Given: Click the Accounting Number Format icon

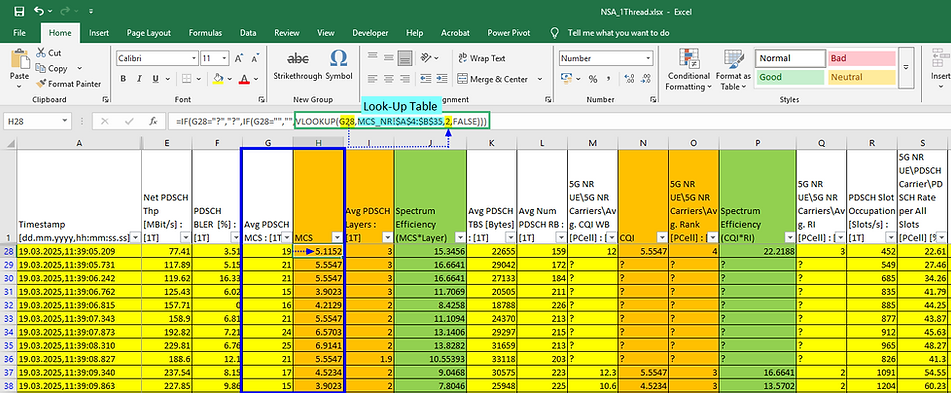Looking at the screenshot, I should [x=566, y=79].
